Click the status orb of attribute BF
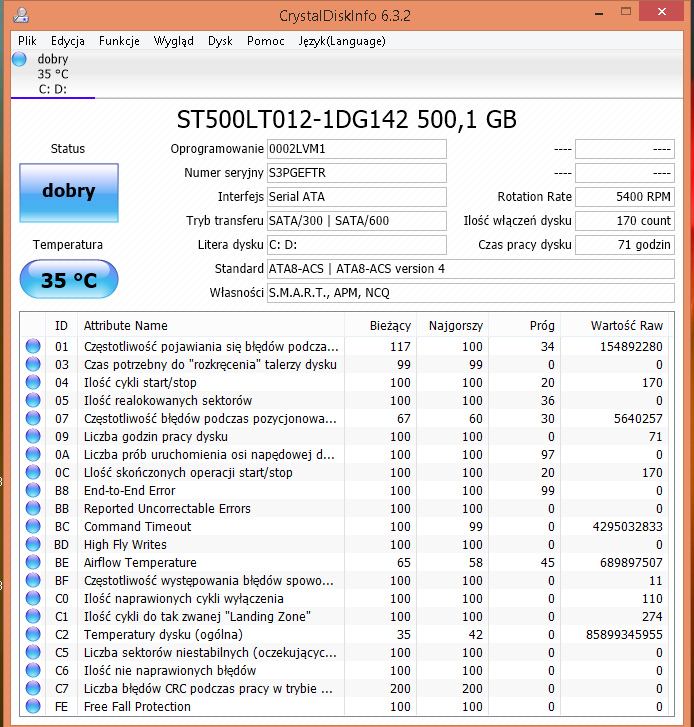This screenshot has width=694, height=727. tap(33, 580)
